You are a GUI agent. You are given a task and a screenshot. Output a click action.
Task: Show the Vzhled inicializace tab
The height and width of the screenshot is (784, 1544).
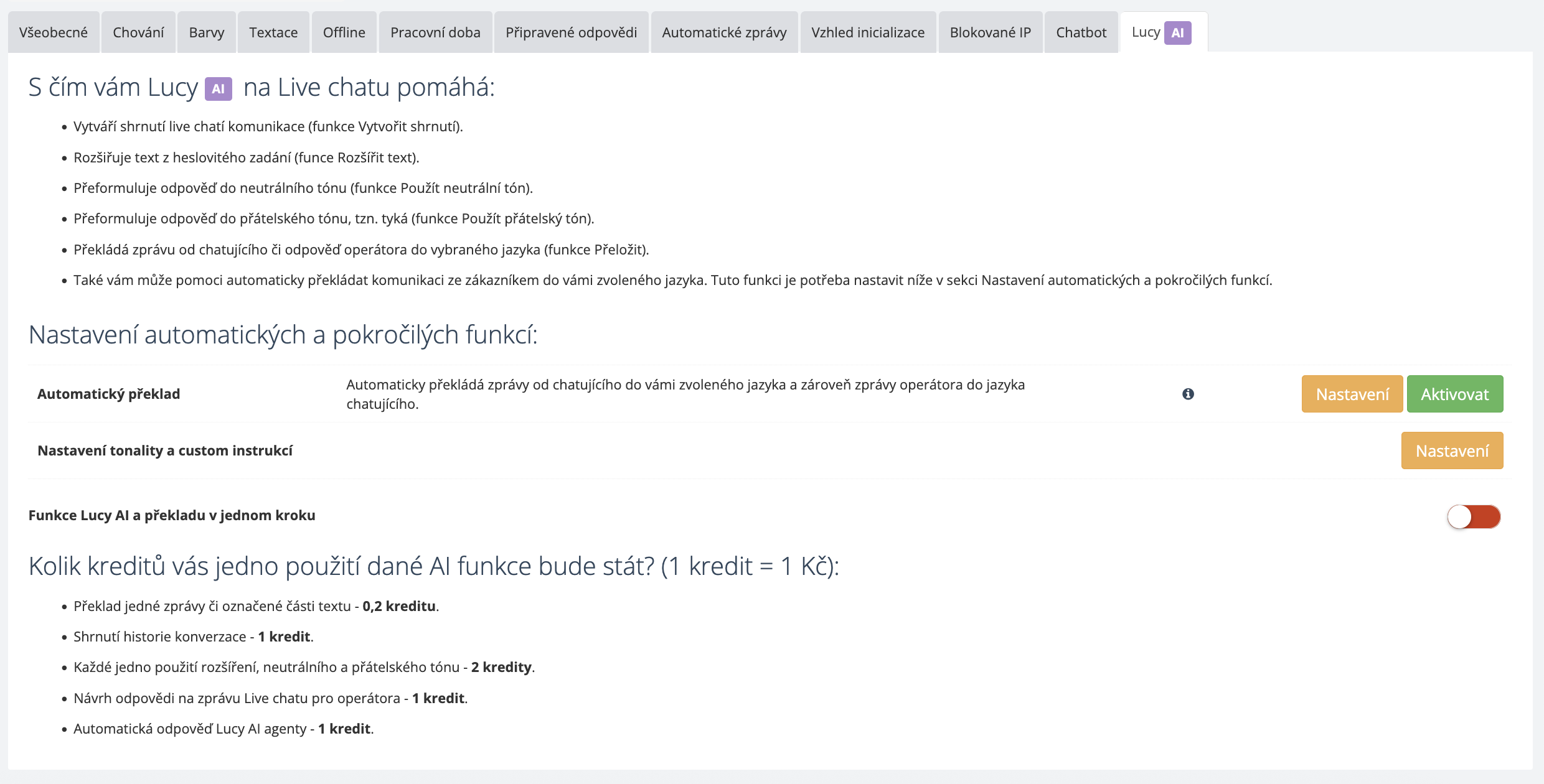point(868,32)
